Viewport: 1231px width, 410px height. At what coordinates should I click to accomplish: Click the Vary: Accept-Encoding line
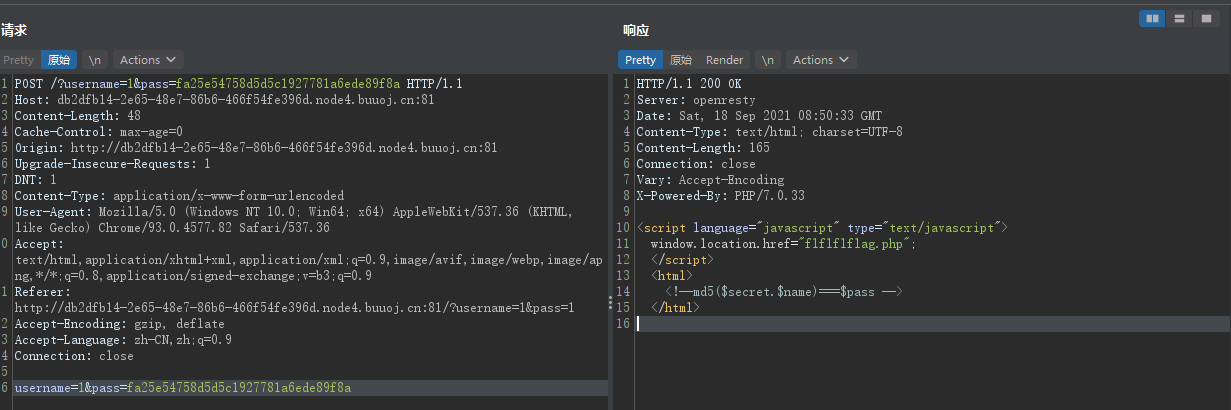tap(710, 180)
